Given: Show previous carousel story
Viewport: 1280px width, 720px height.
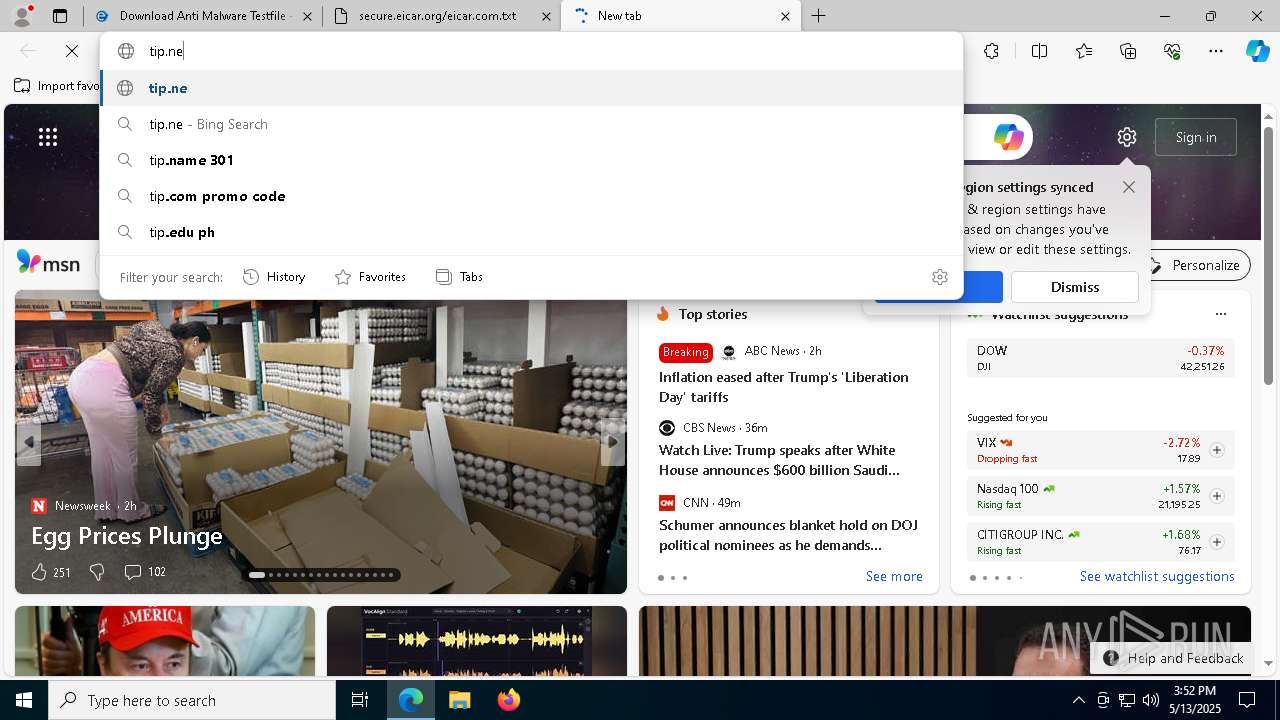Looking at the screenshot, I should pyautogui.click(x=29, y=441).
